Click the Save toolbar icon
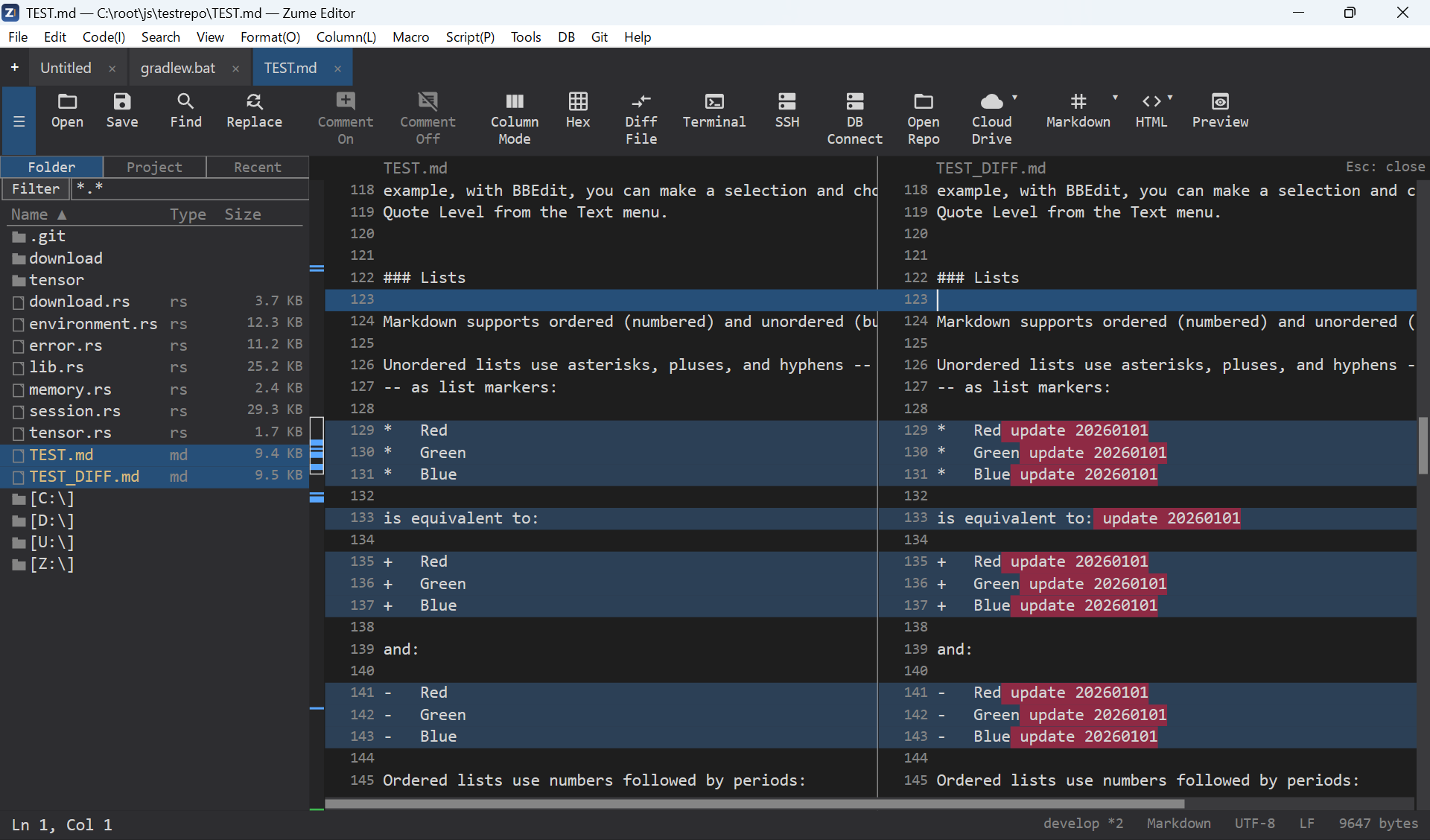Screen dimensions: 1430x840 coord(122,111)
